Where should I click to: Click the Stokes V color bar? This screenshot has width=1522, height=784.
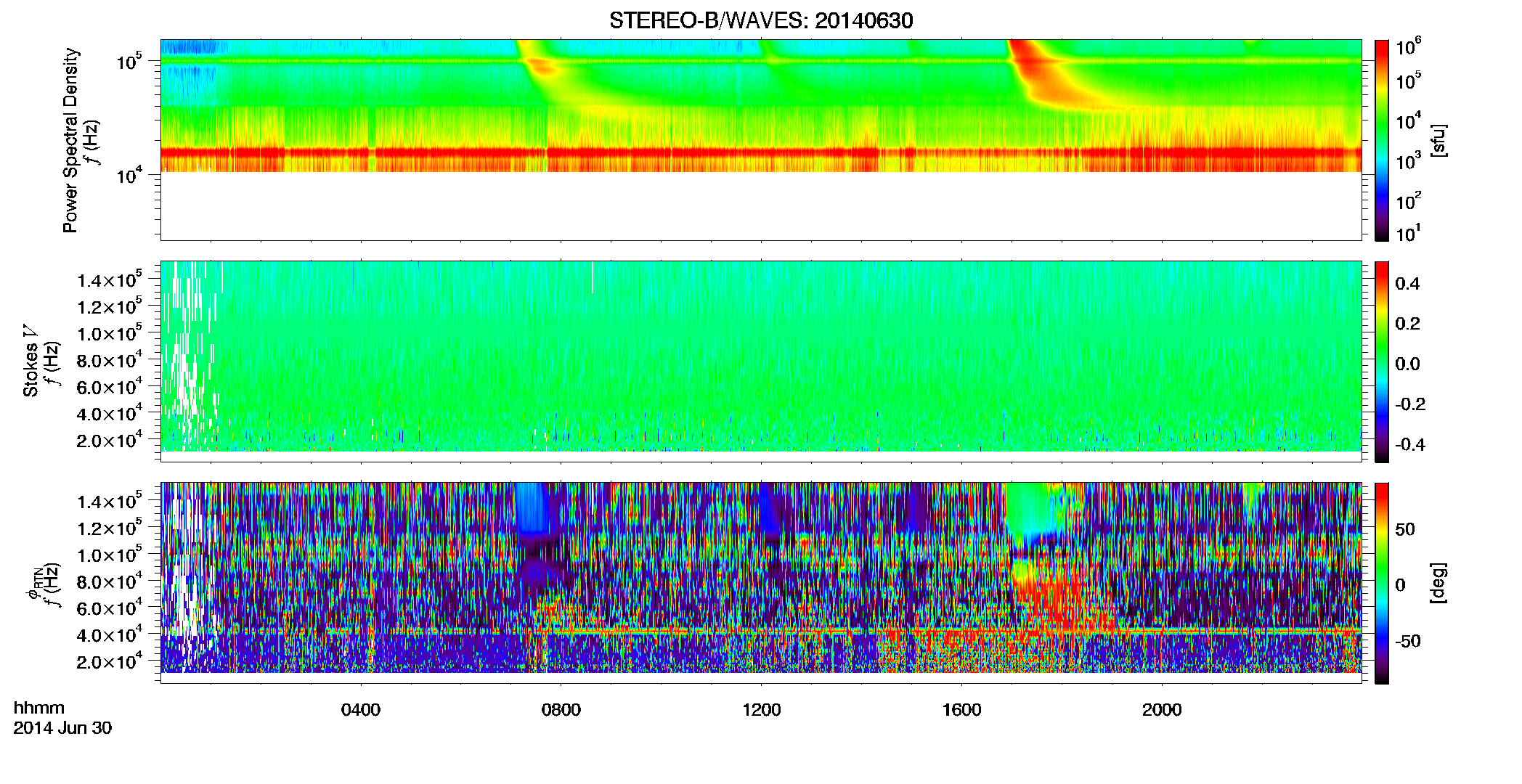tap(1382, 362)
